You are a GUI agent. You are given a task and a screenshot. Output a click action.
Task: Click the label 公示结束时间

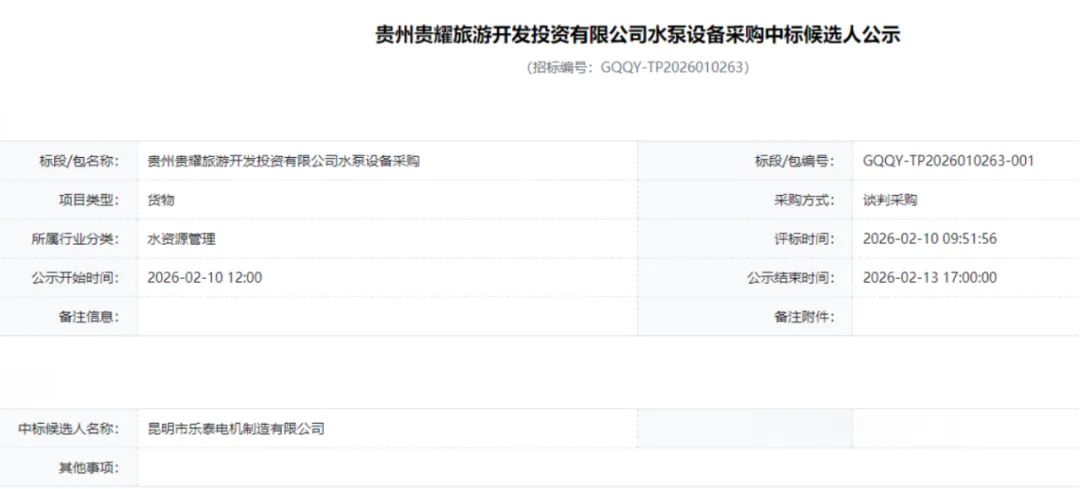[791, 278]
